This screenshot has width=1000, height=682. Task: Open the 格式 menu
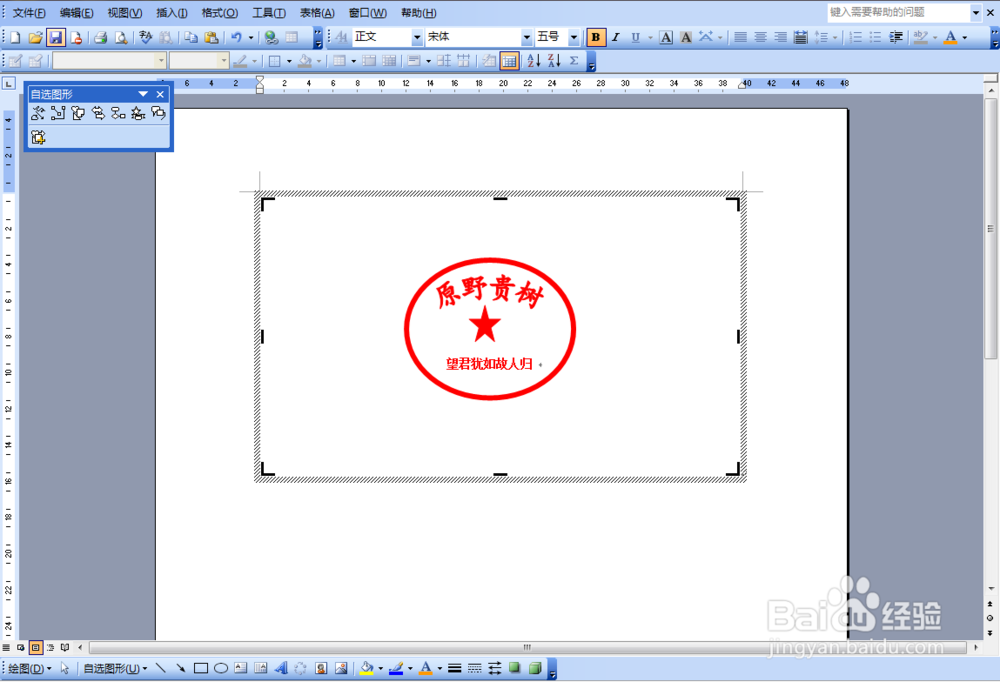tap(218, 13)
